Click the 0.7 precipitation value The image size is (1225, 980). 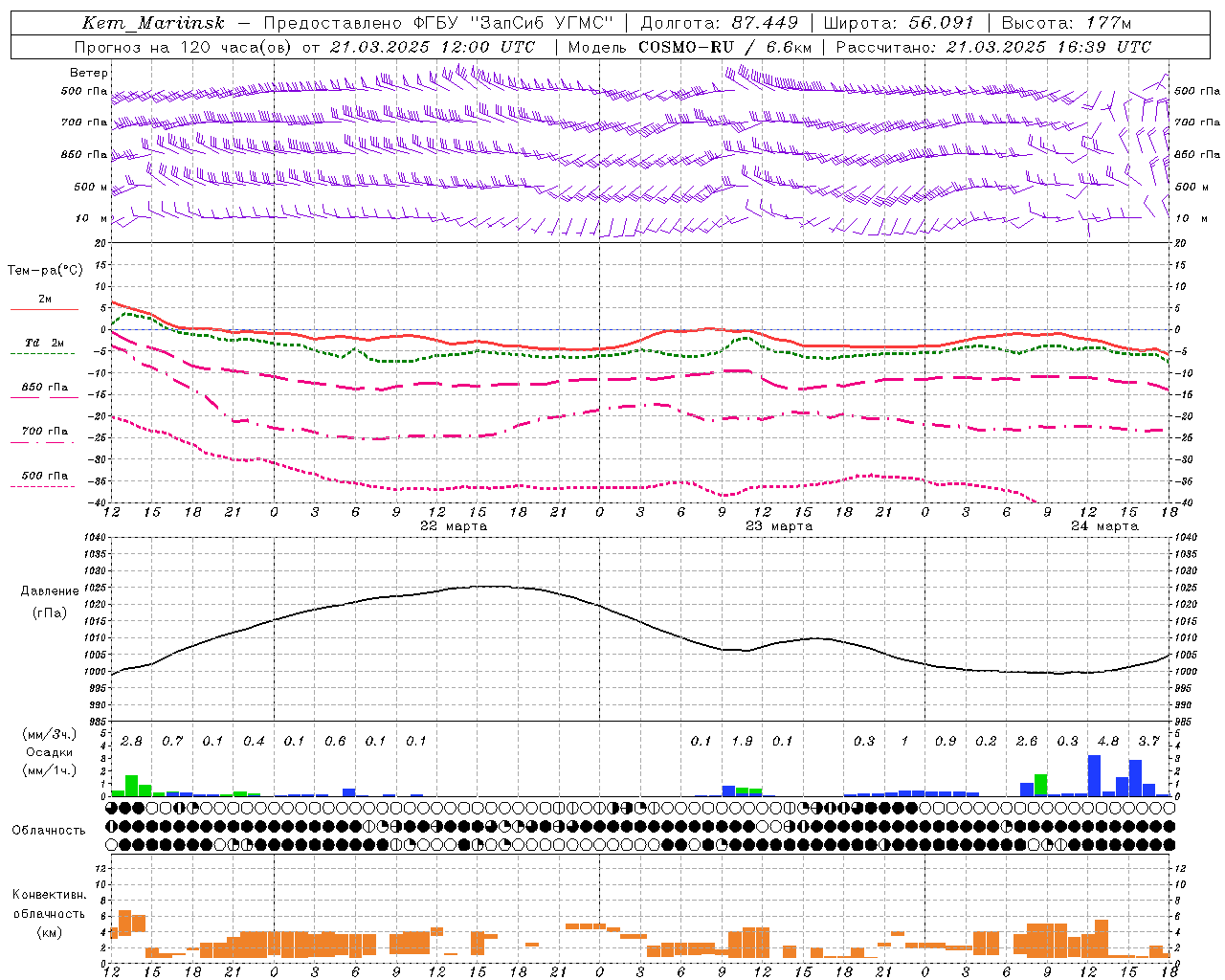(x=172, y=742)
